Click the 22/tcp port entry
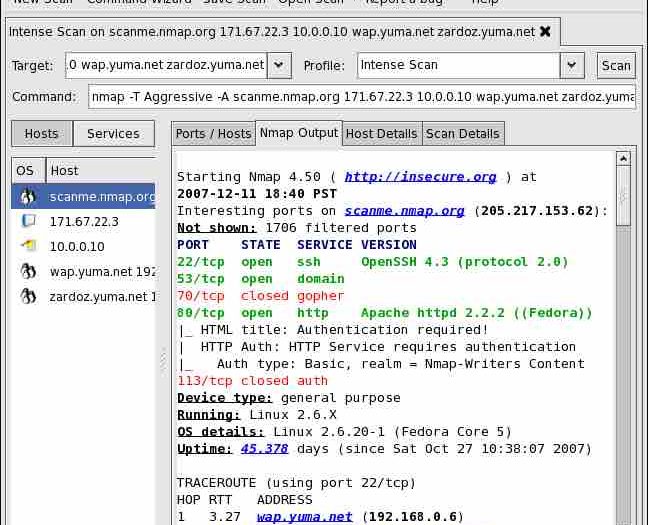This screenshot has width=648, height=525. pyautogui.click(x=201, y=262)
